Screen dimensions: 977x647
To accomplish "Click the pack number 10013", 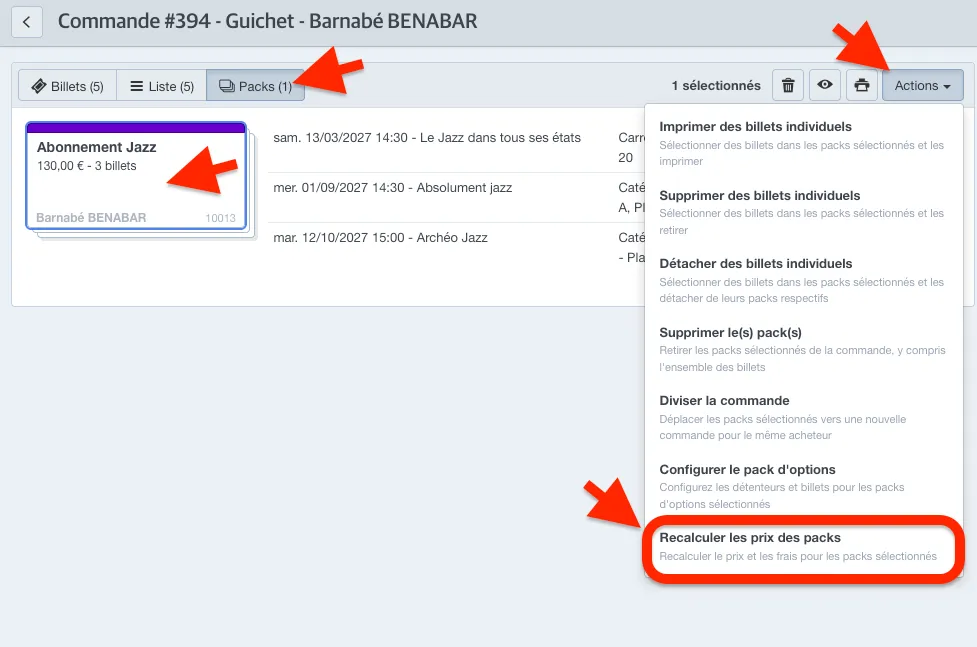I will point(221,218).
